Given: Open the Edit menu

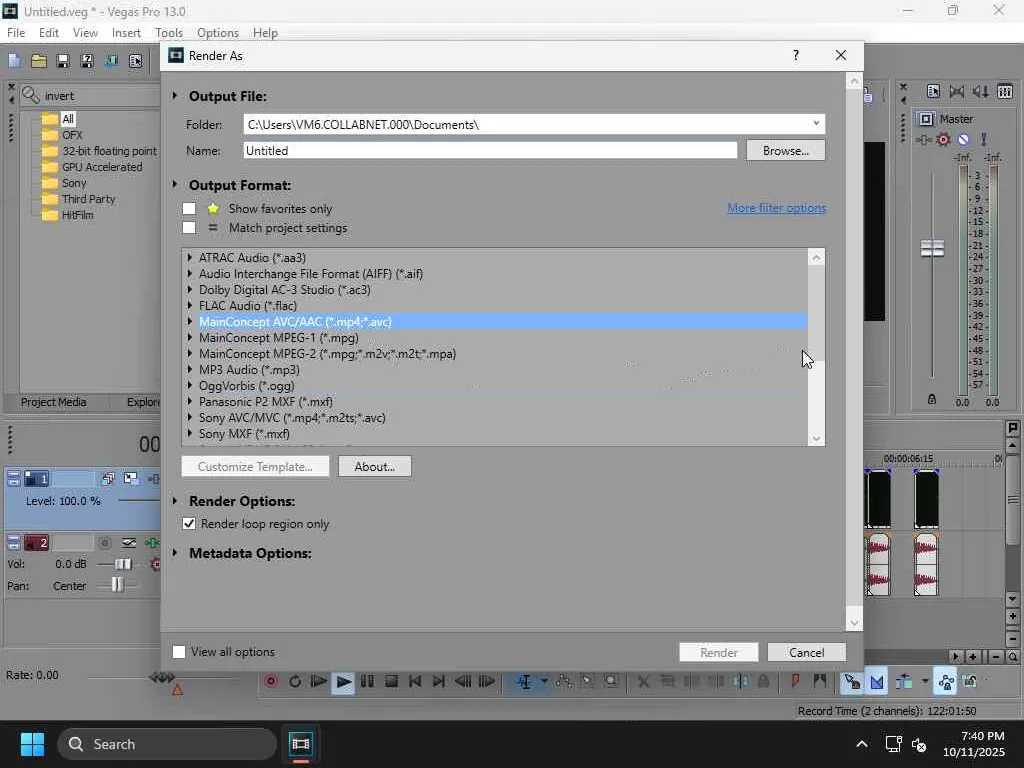Looking at the screenshot, I should (x=48, y=33).
